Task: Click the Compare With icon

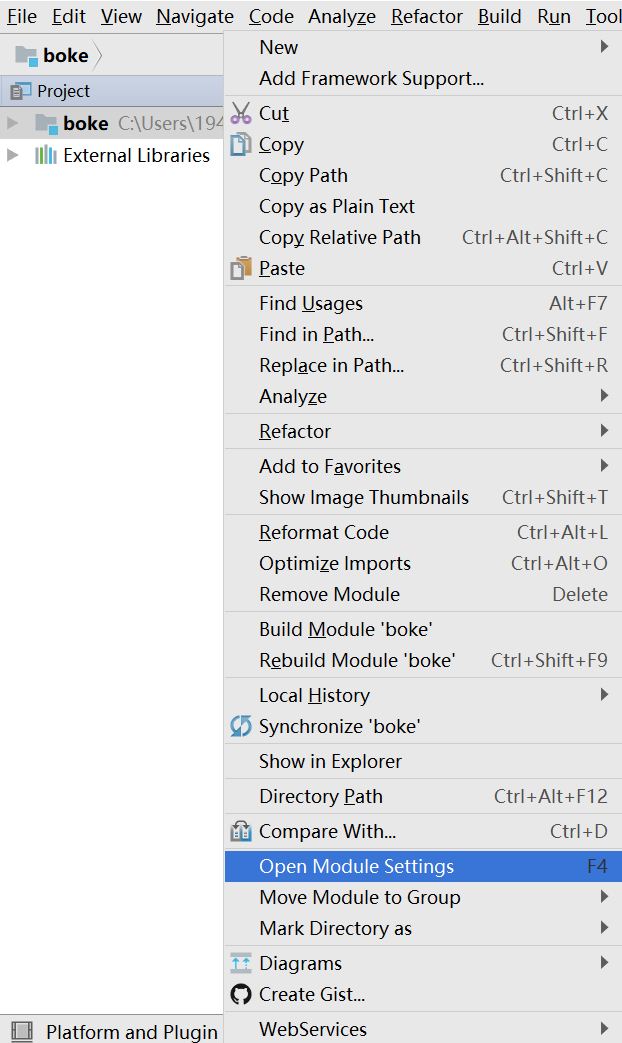Action: [x=241, y=831]
